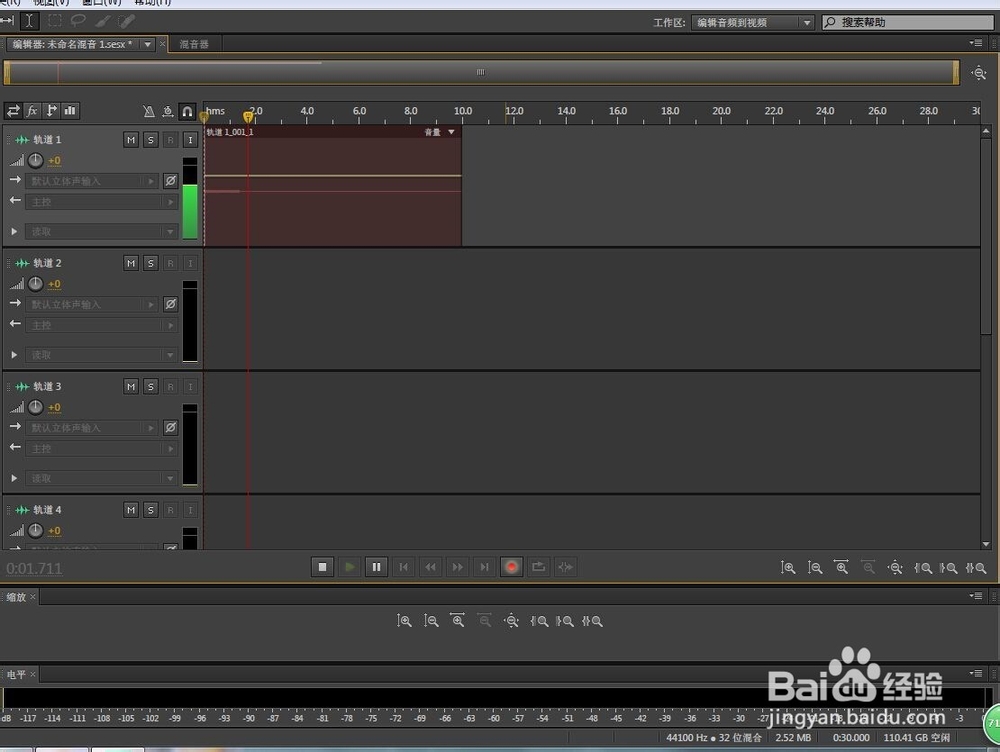Toggle loop playback
1000x752 pixels.
[538, 566]
